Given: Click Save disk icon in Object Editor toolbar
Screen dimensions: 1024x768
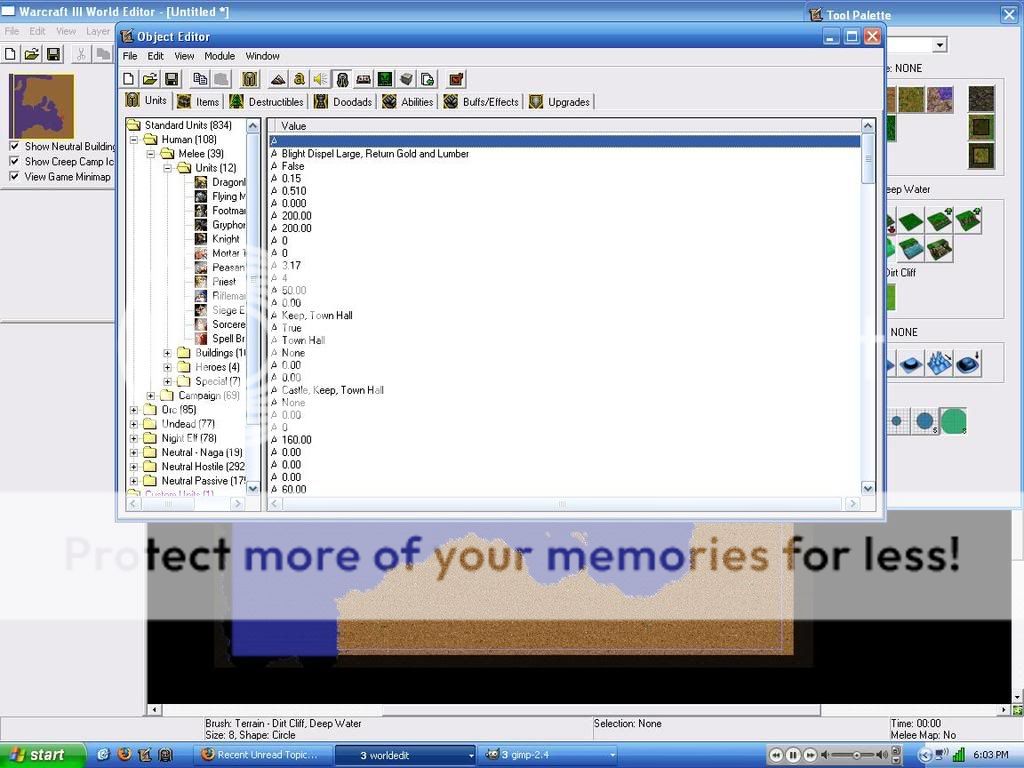Looking at the screenshot, I should 172,80.
